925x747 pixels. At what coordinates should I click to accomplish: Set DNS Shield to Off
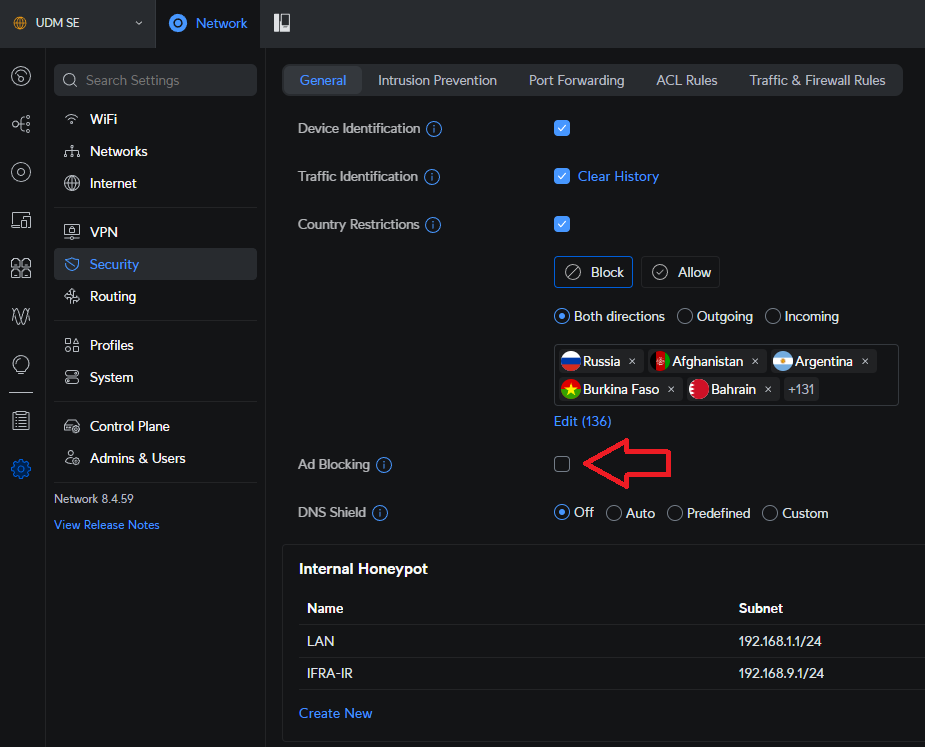coord(562,512)
